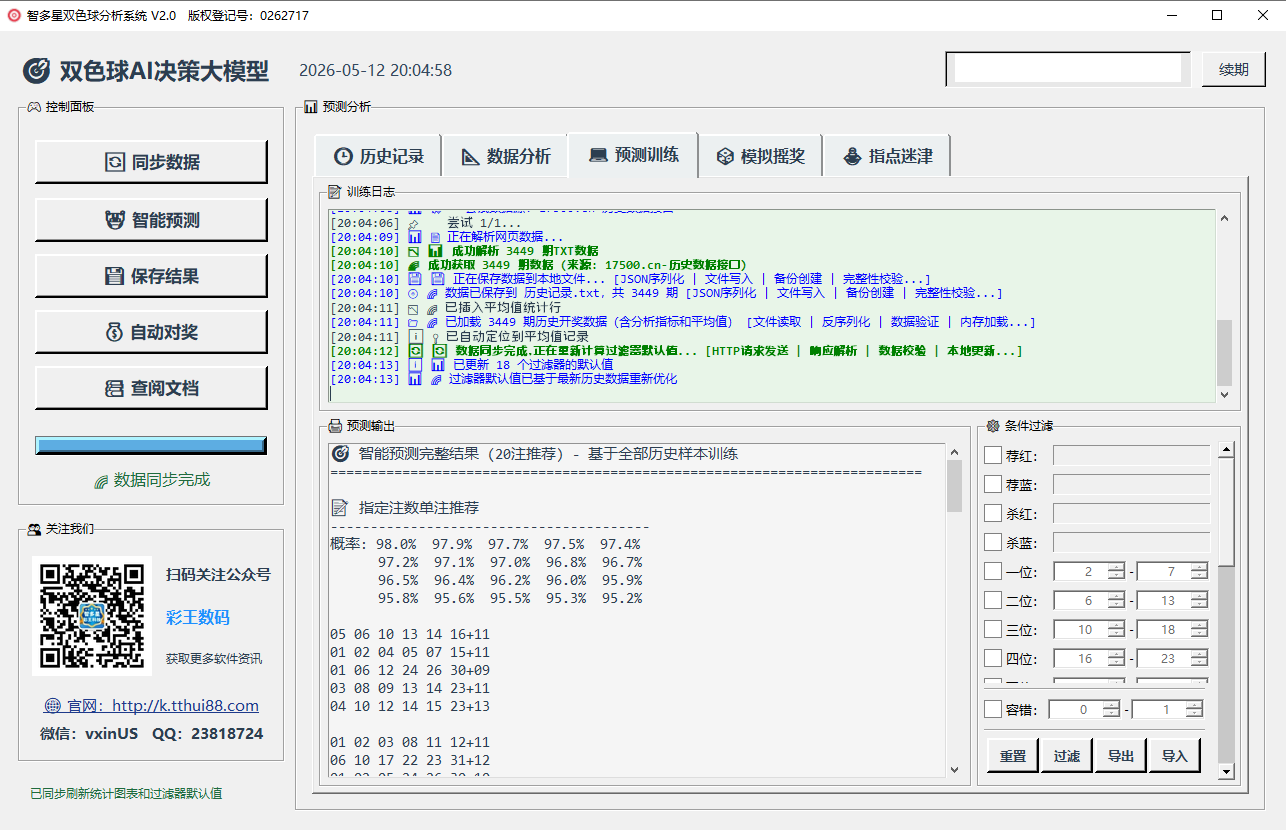This screenshot has height=830, width=1286.
Task: Click the QR code image
Action: pyautogui.click(x=92, y=616)
